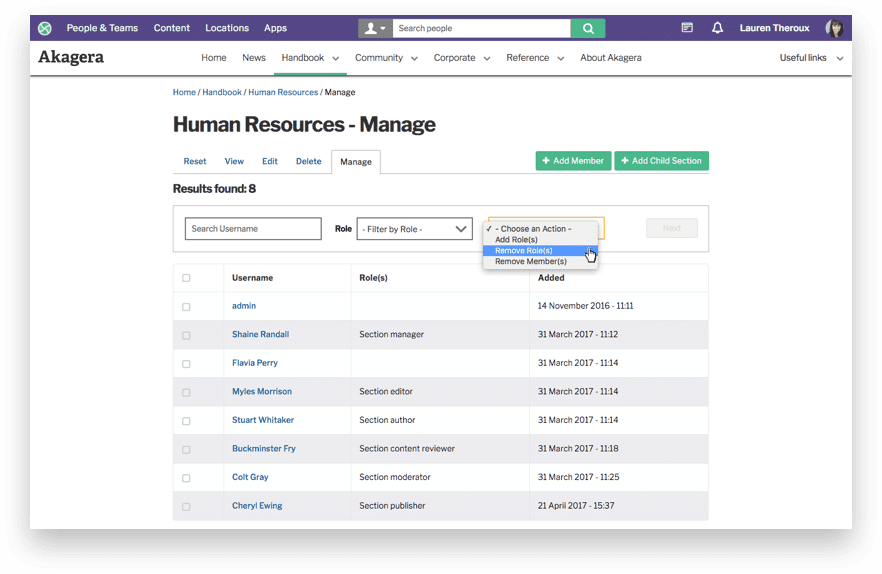Open the notifications bell icon
Screen dimensions: 882x574
click(717, 28)
